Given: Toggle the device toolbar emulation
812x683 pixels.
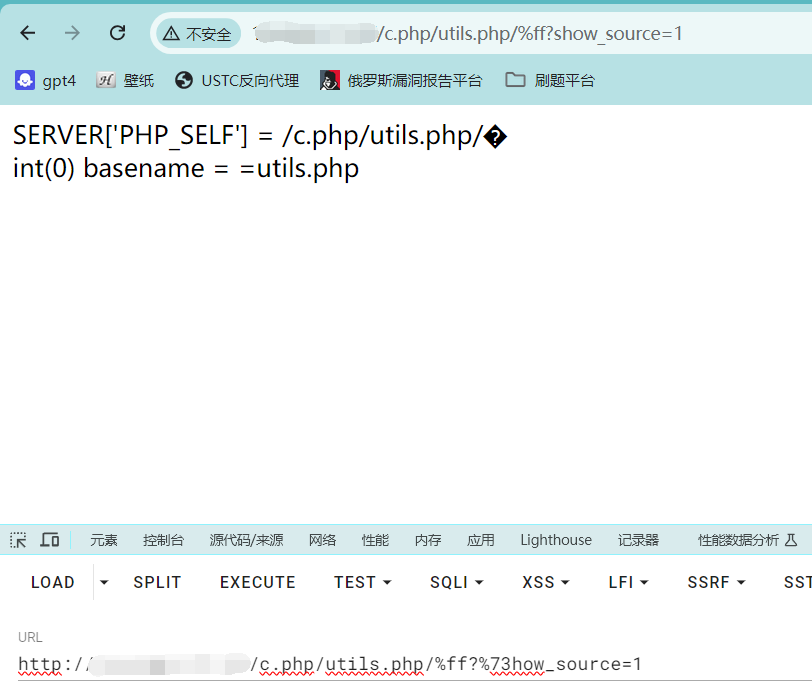Looking at the screenshot, I should [50, 540].
